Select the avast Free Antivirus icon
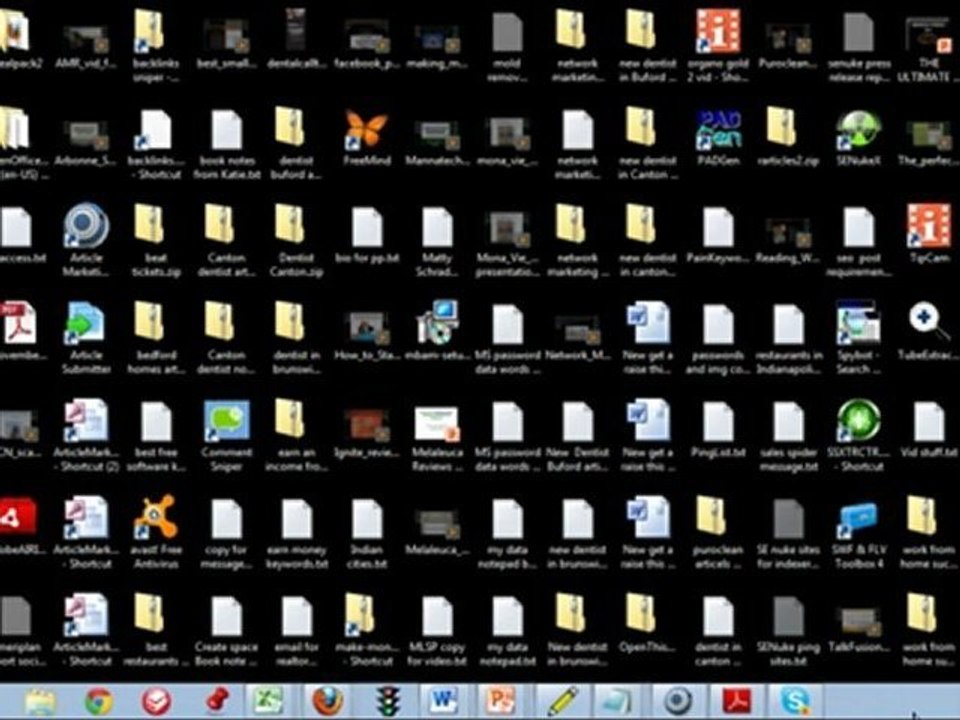 (156, 532)
